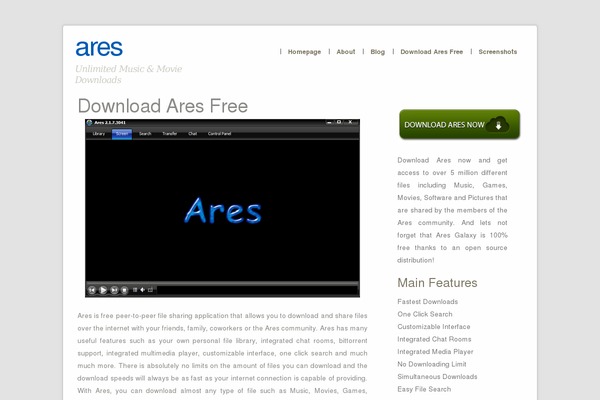Viewport: 600px width, 400px height.
Task: Click the playlist icon beside the stop button
Action: (135, 290)
